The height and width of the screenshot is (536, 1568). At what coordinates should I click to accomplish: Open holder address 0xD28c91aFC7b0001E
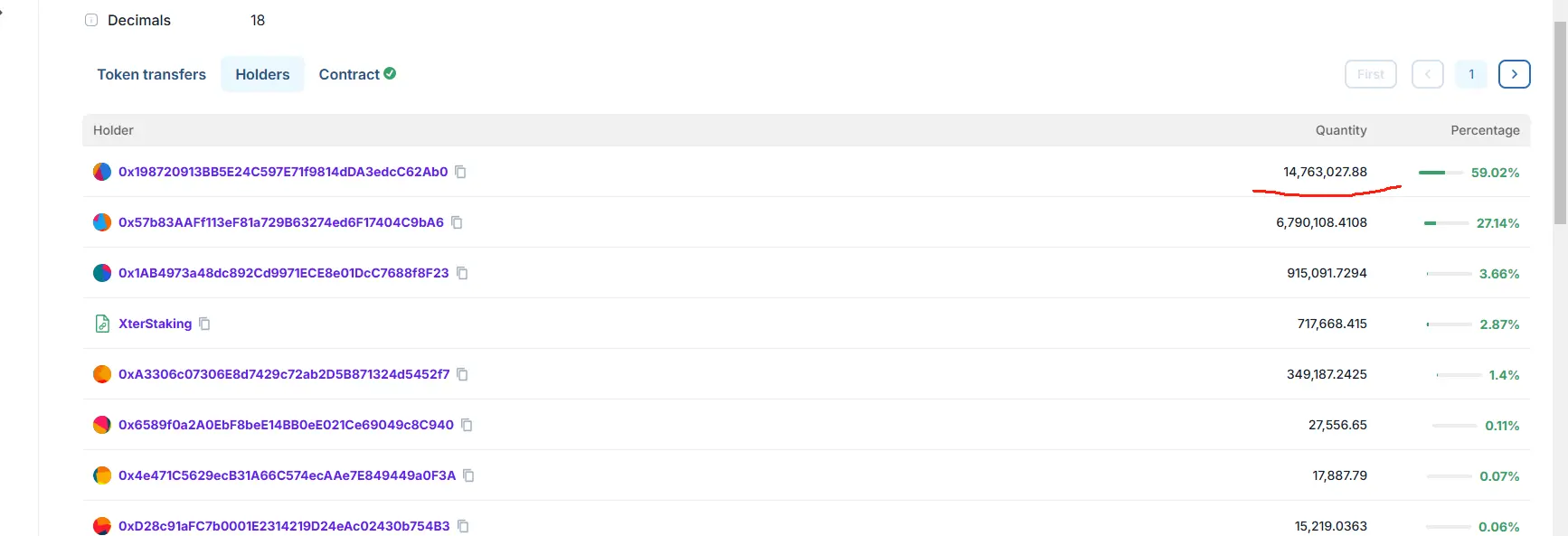(x=284, y=526)
